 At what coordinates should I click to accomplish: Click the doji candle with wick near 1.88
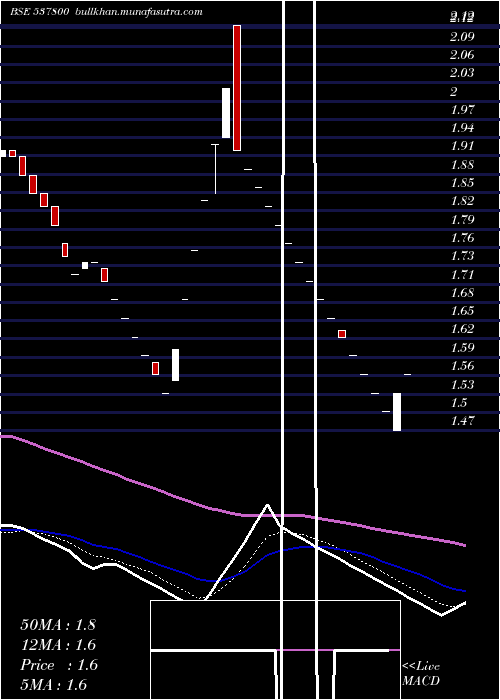215,169
